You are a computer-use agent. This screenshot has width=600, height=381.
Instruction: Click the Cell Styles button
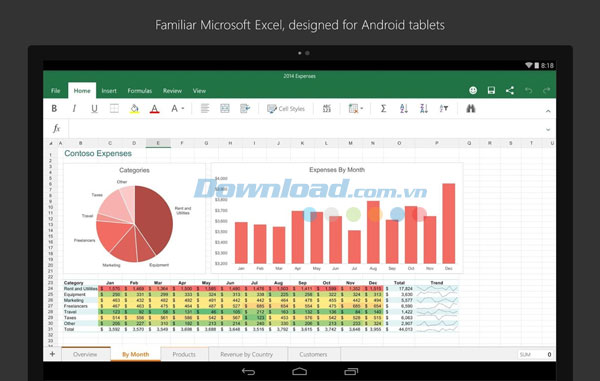click(x=286, y=109)
